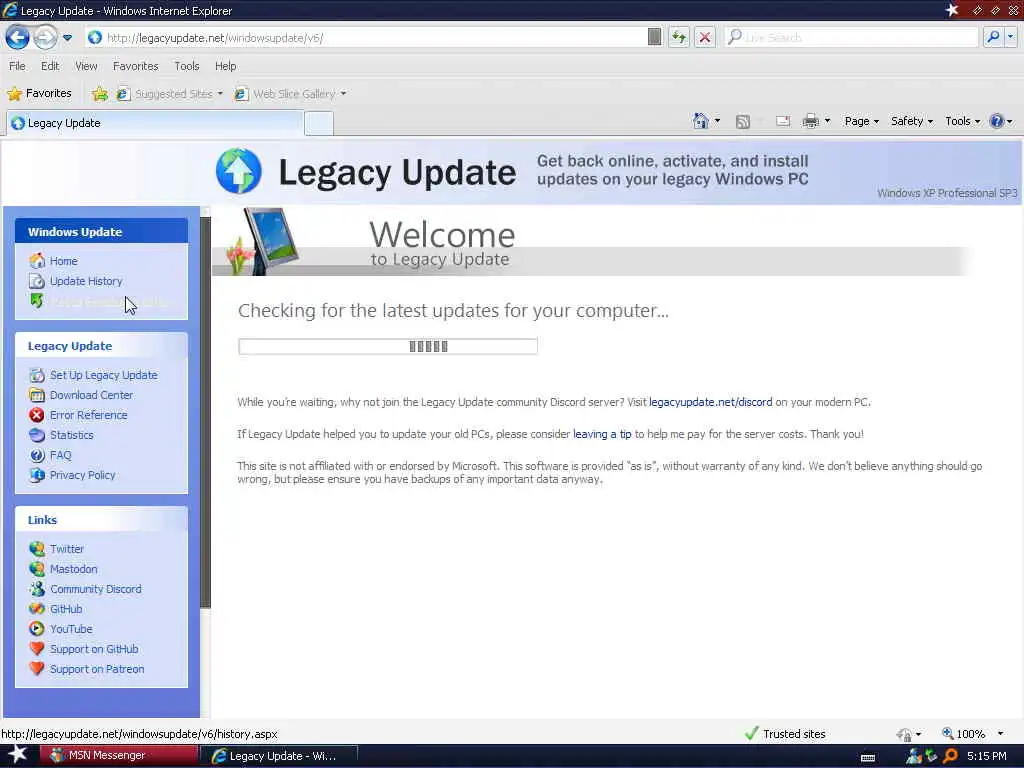The width and height of the screenshot is (1024, 768).
Task: Click the Compatibility View icon in address bar
Action: [x=654, y=37]
